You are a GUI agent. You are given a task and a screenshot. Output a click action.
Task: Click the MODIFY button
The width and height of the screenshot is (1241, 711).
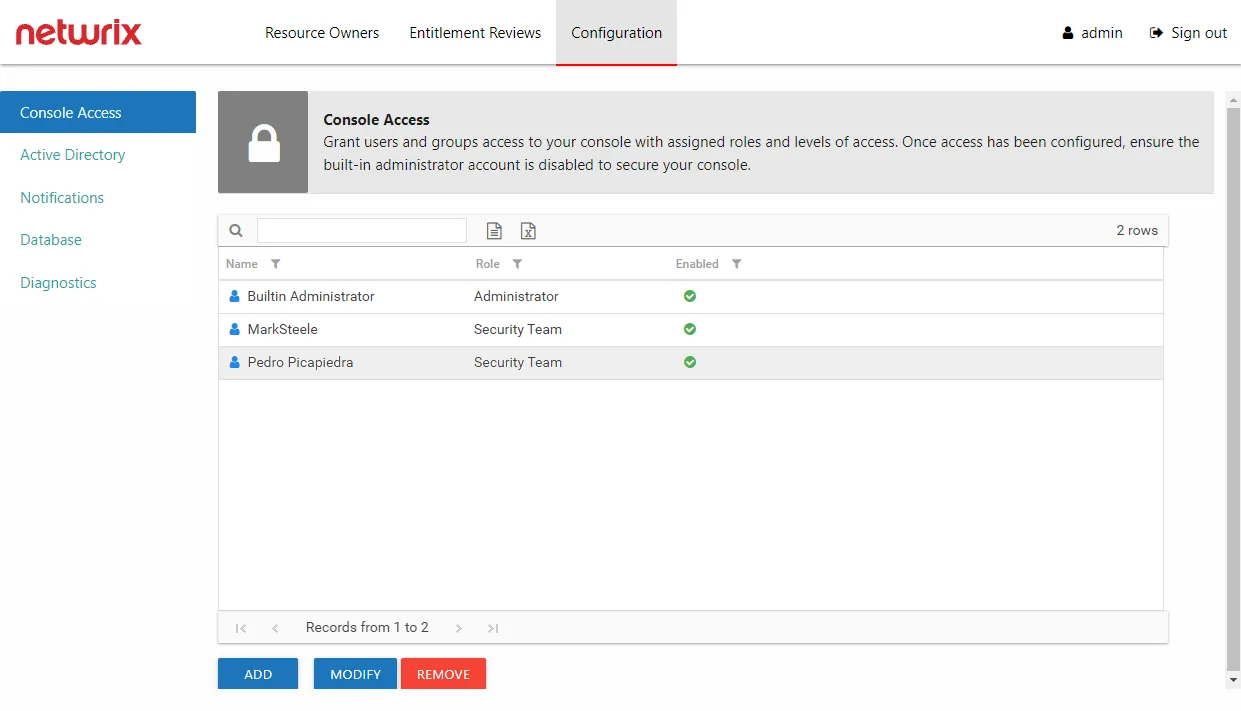(355, 674)
